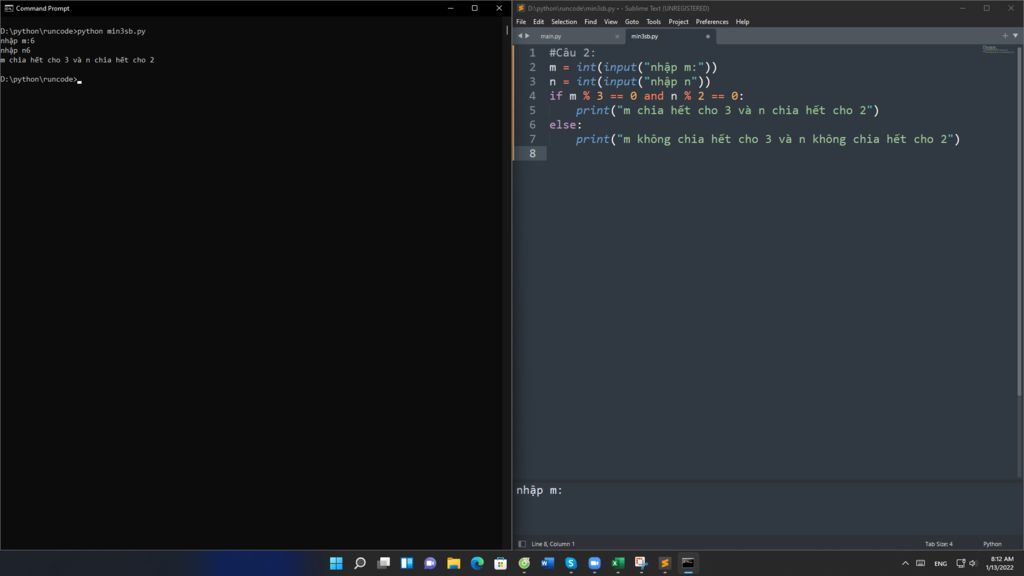This screenshot has width=1024, height=576.
Task: Open the green circular app on taskbar
Action: click(x=524, y=563)
